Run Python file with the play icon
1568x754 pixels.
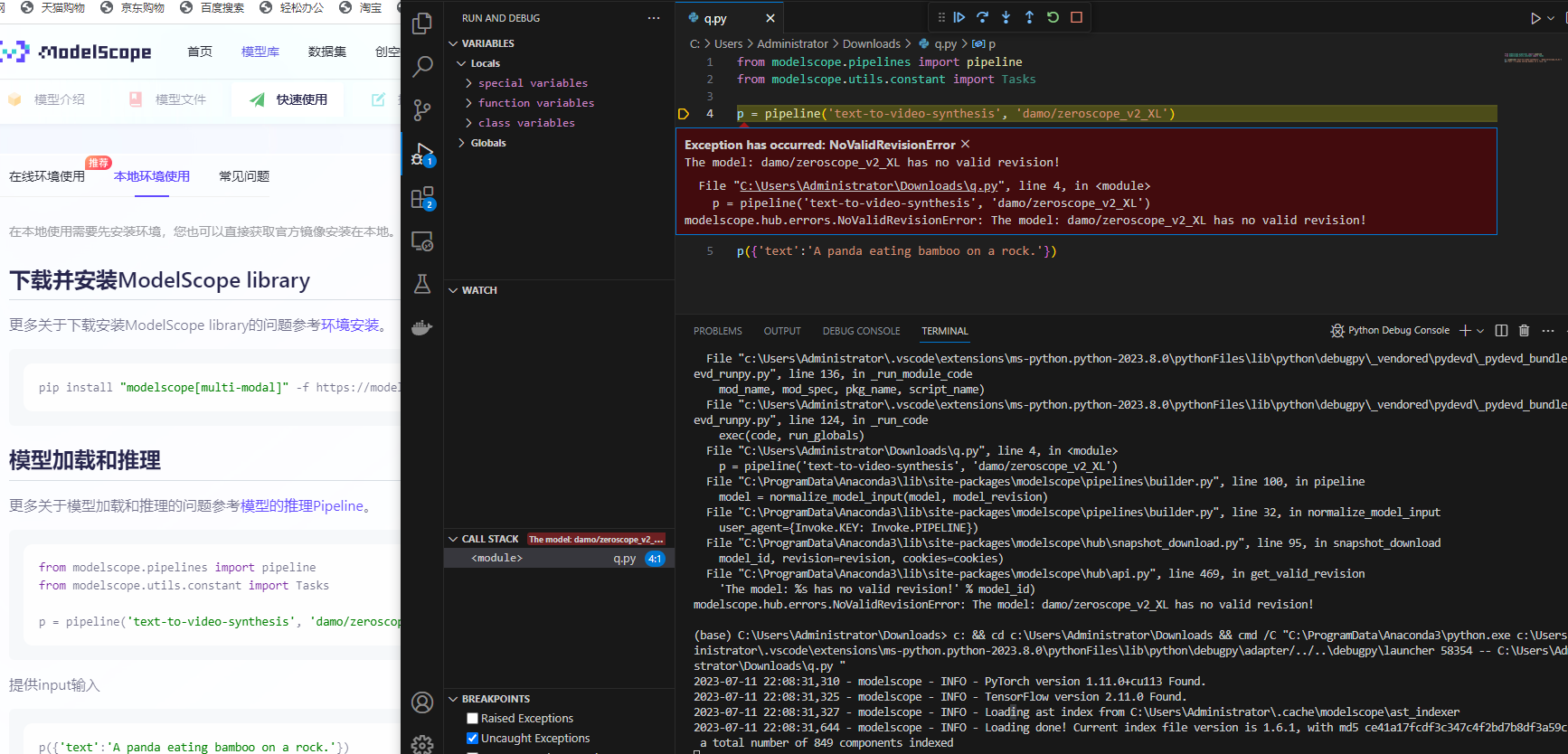pos(1535,18)
